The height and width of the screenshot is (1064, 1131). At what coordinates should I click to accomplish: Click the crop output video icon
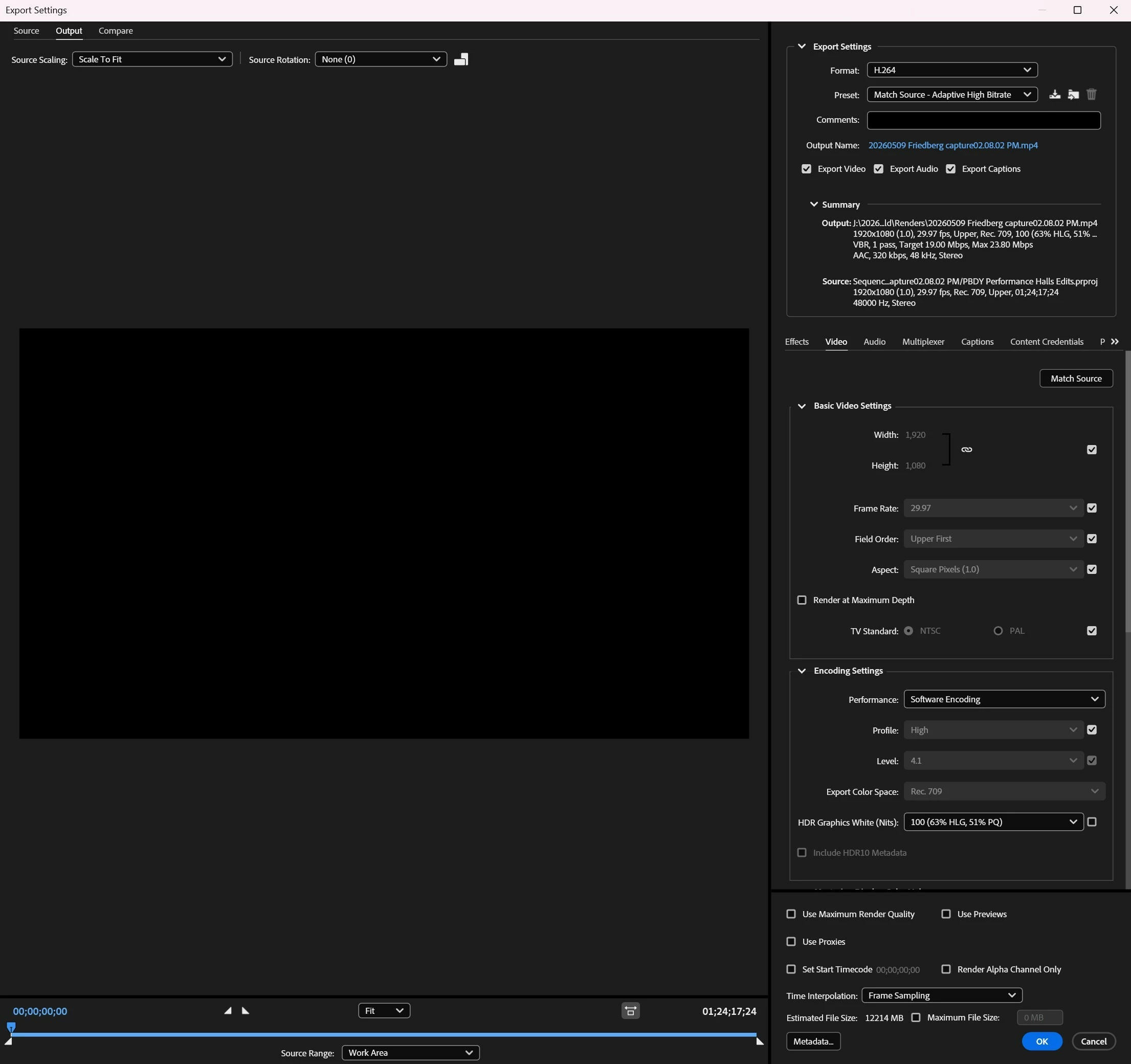[461, 59]
